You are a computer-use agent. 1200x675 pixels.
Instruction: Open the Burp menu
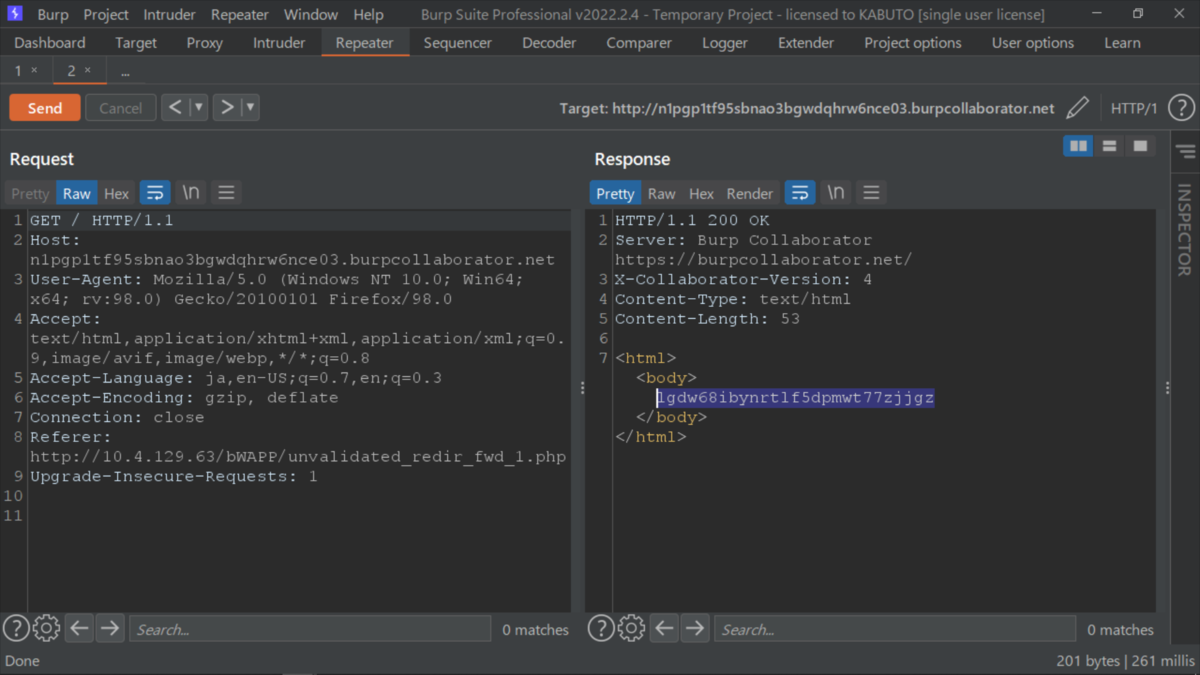coord(53,15)
